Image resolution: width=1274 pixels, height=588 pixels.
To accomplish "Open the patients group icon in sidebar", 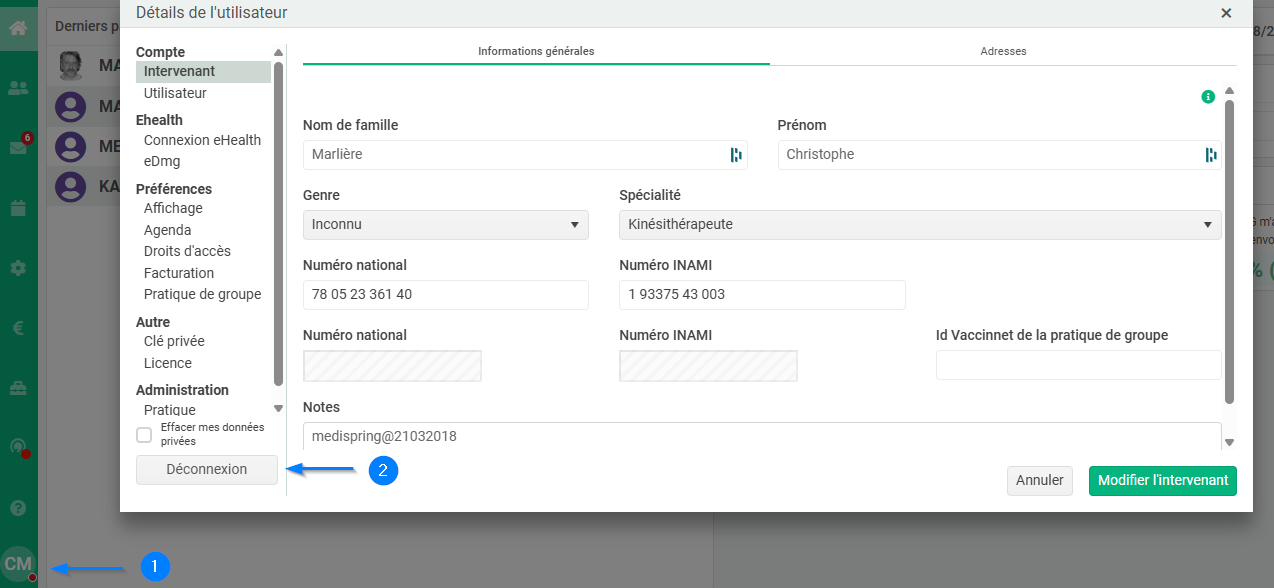I will 18,88.
